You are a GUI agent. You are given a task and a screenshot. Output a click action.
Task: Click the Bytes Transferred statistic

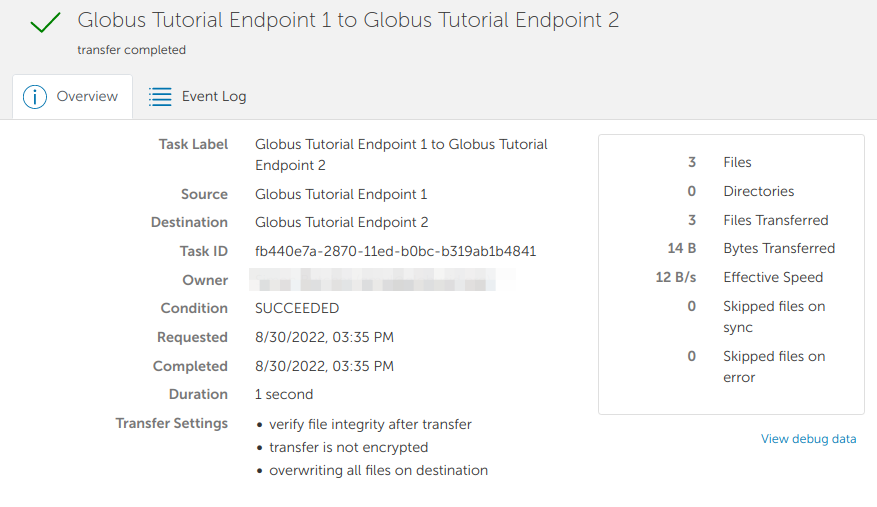click(x=778, y=248)
